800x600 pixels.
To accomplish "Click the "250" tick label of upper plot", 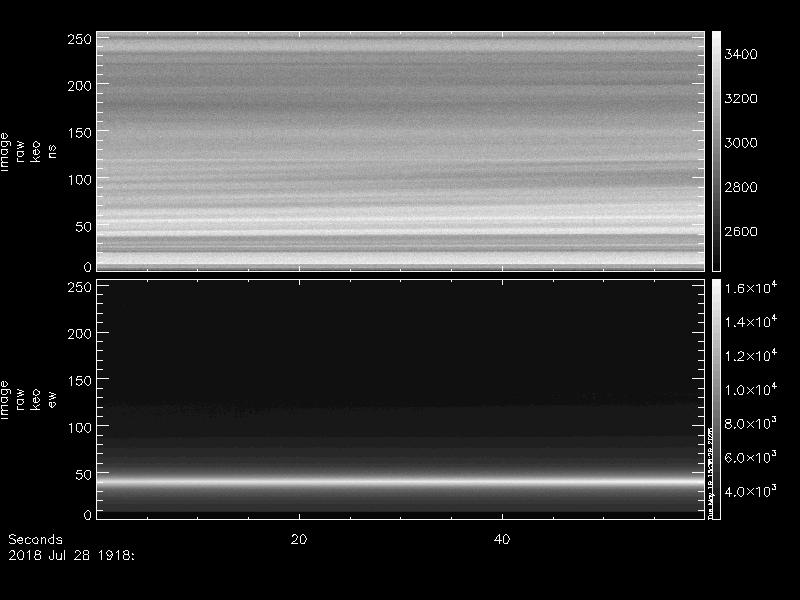I will coord(80,39).
